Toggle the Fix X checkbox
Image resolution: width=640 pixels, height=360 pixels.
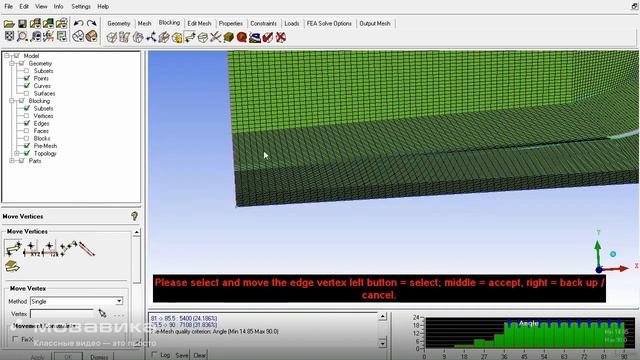click(x=16, y=339)
